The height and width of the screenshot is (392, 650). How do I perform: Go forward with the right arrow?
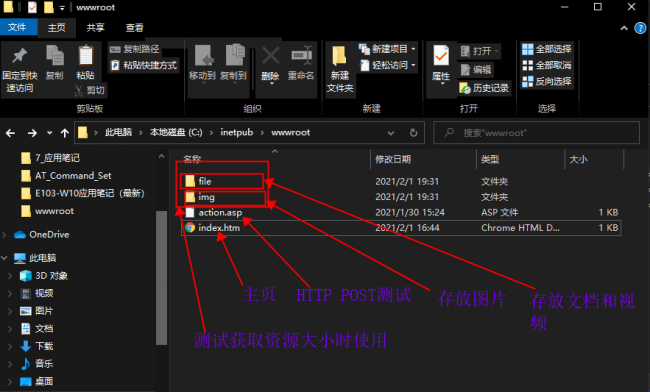[32, 133]
